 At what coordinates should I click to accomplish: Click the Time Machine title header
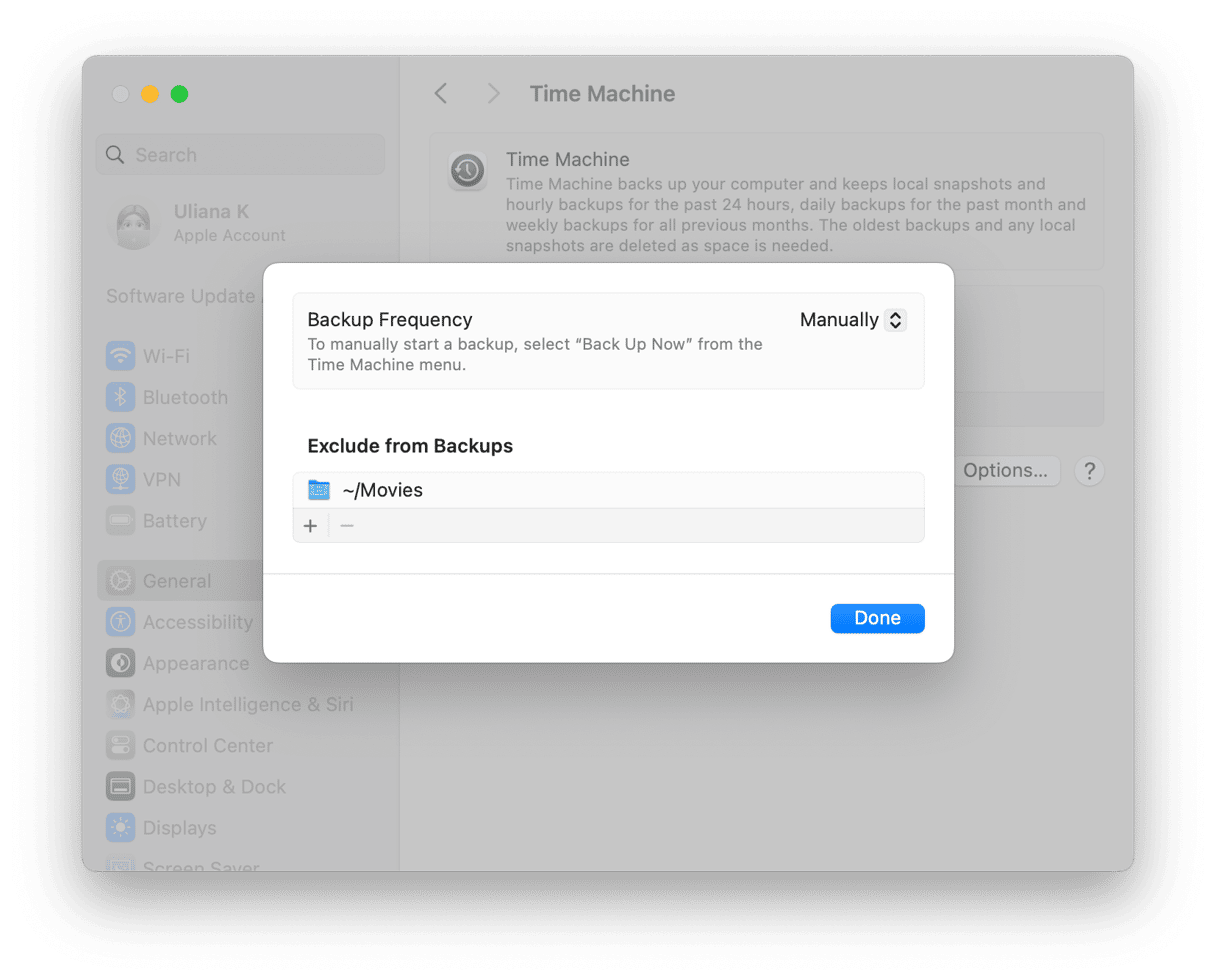[x=602, y=94]
